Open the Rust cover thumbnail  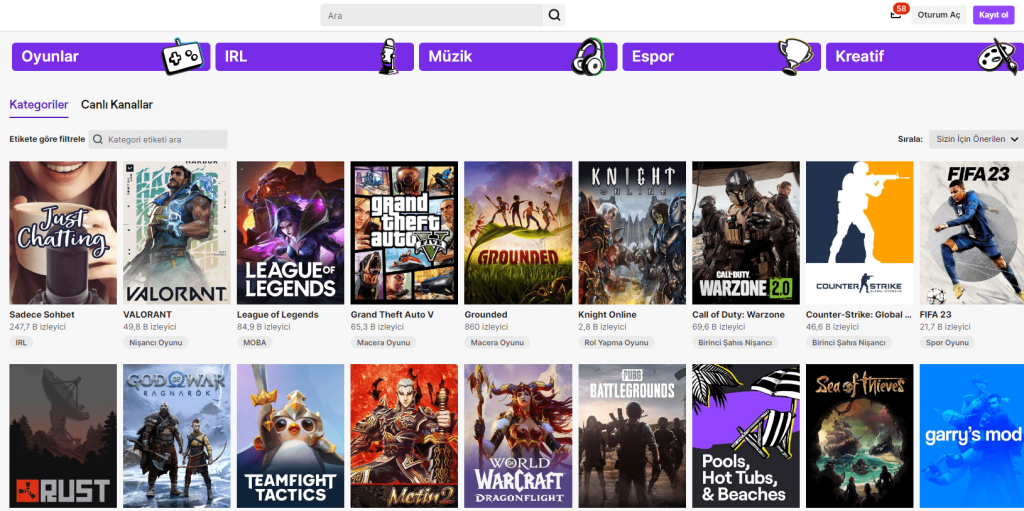(63, 436)
